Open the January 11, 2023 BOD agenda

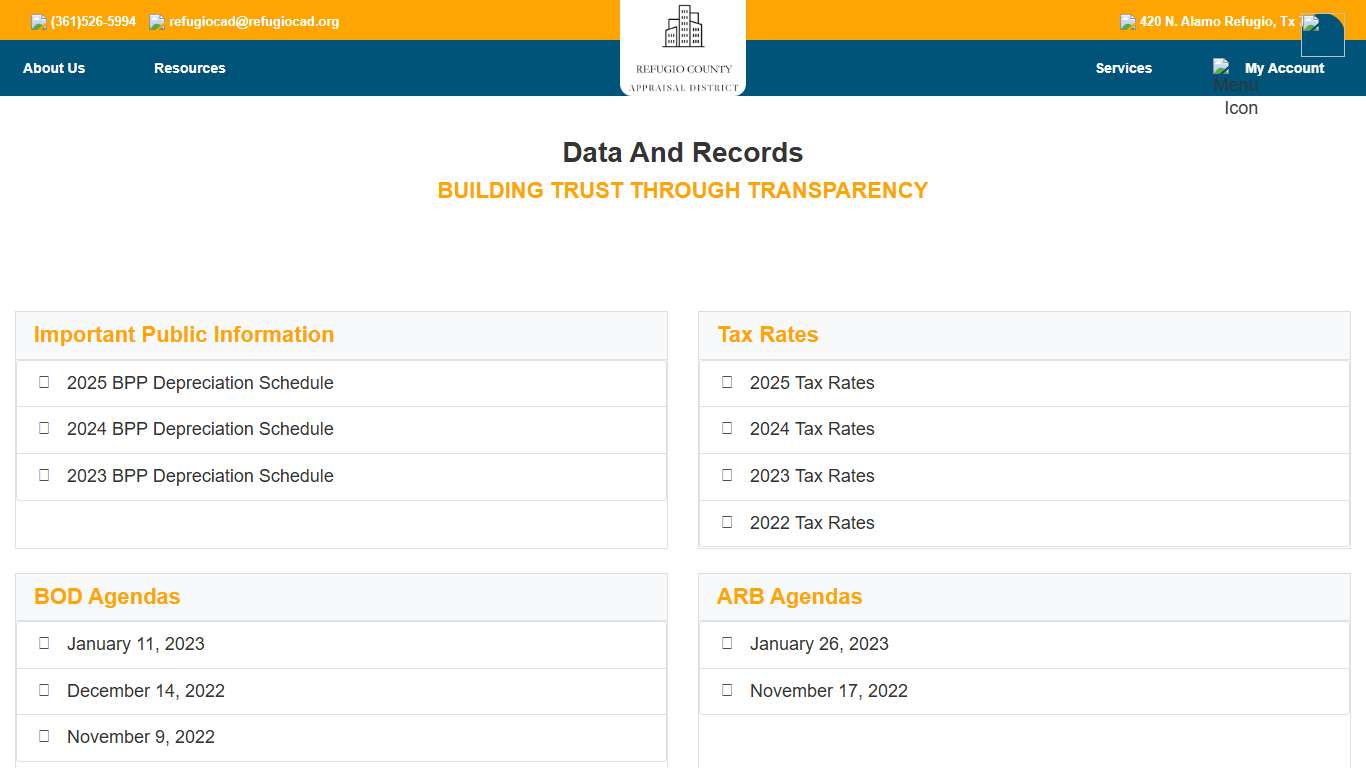point(136,644)
